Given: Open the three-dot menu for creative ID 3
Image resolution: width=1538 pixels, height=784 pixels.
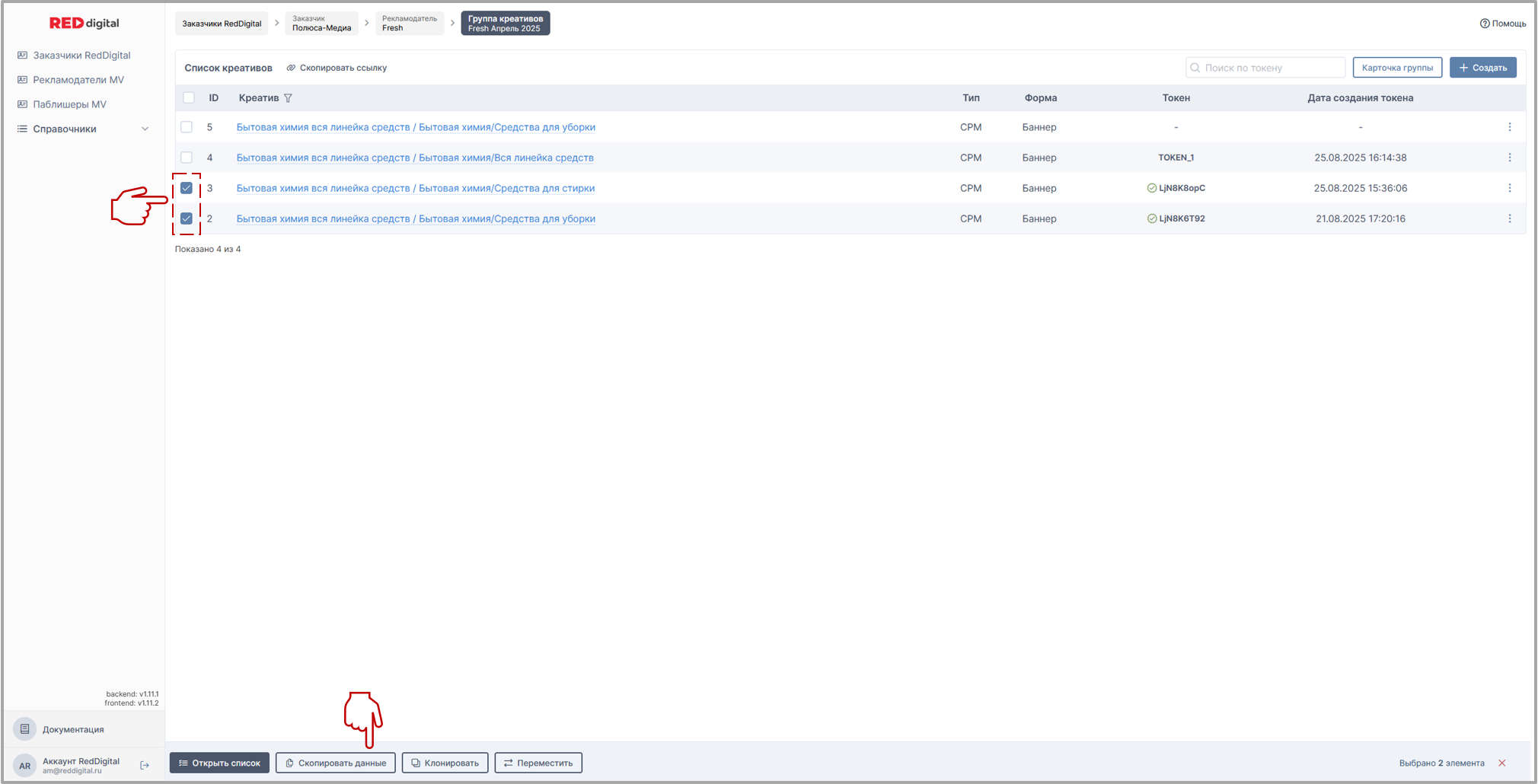Looking at the screenshot, I should click(1509, 188).
